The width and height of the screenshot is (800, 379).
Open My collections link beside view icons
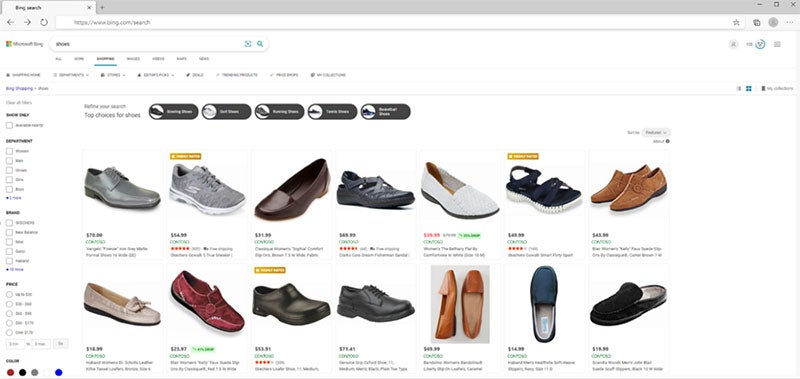coord(777,88)
